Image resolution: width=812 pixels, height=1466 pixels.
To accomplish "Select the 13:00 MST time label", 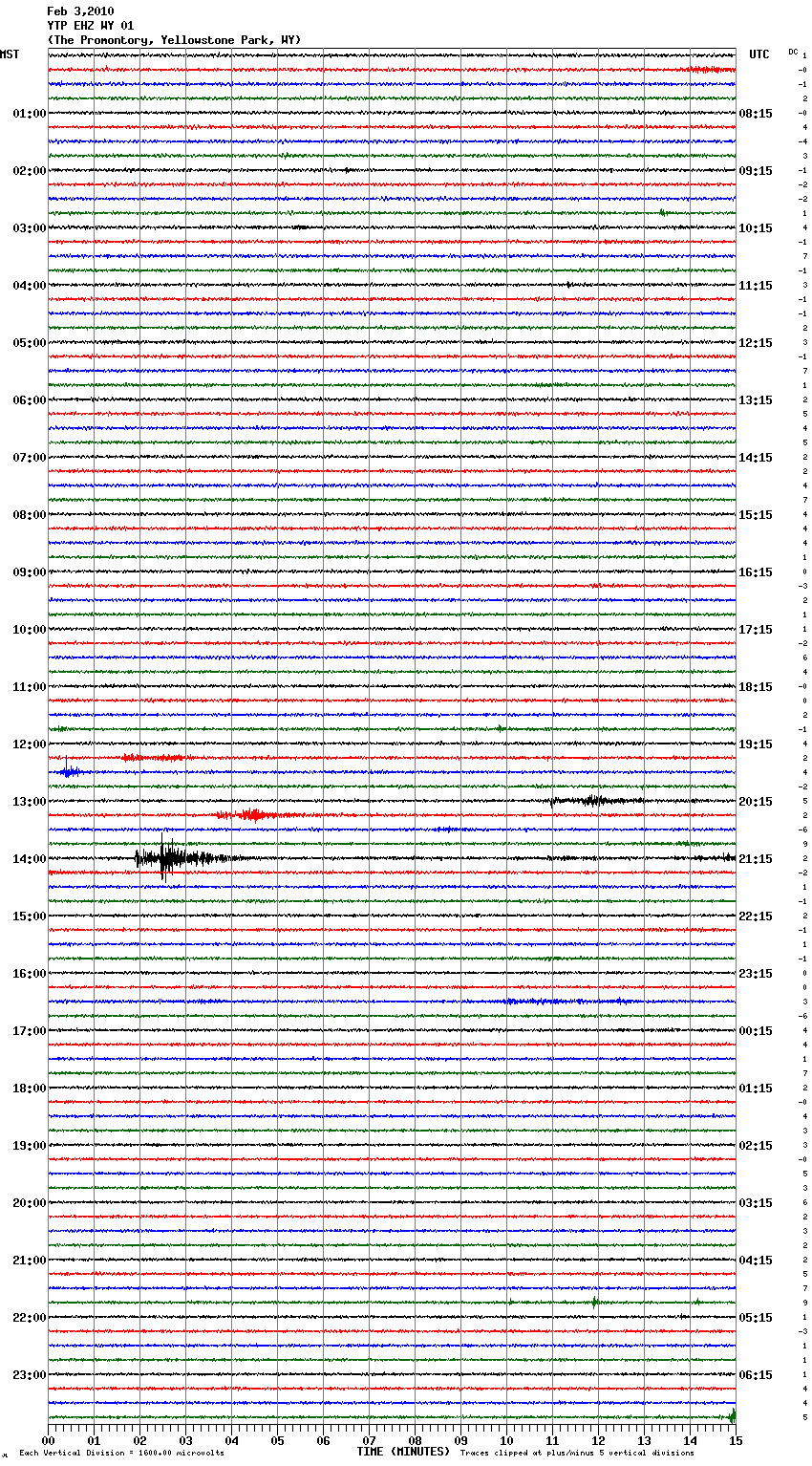I will [x=29, y=802].
